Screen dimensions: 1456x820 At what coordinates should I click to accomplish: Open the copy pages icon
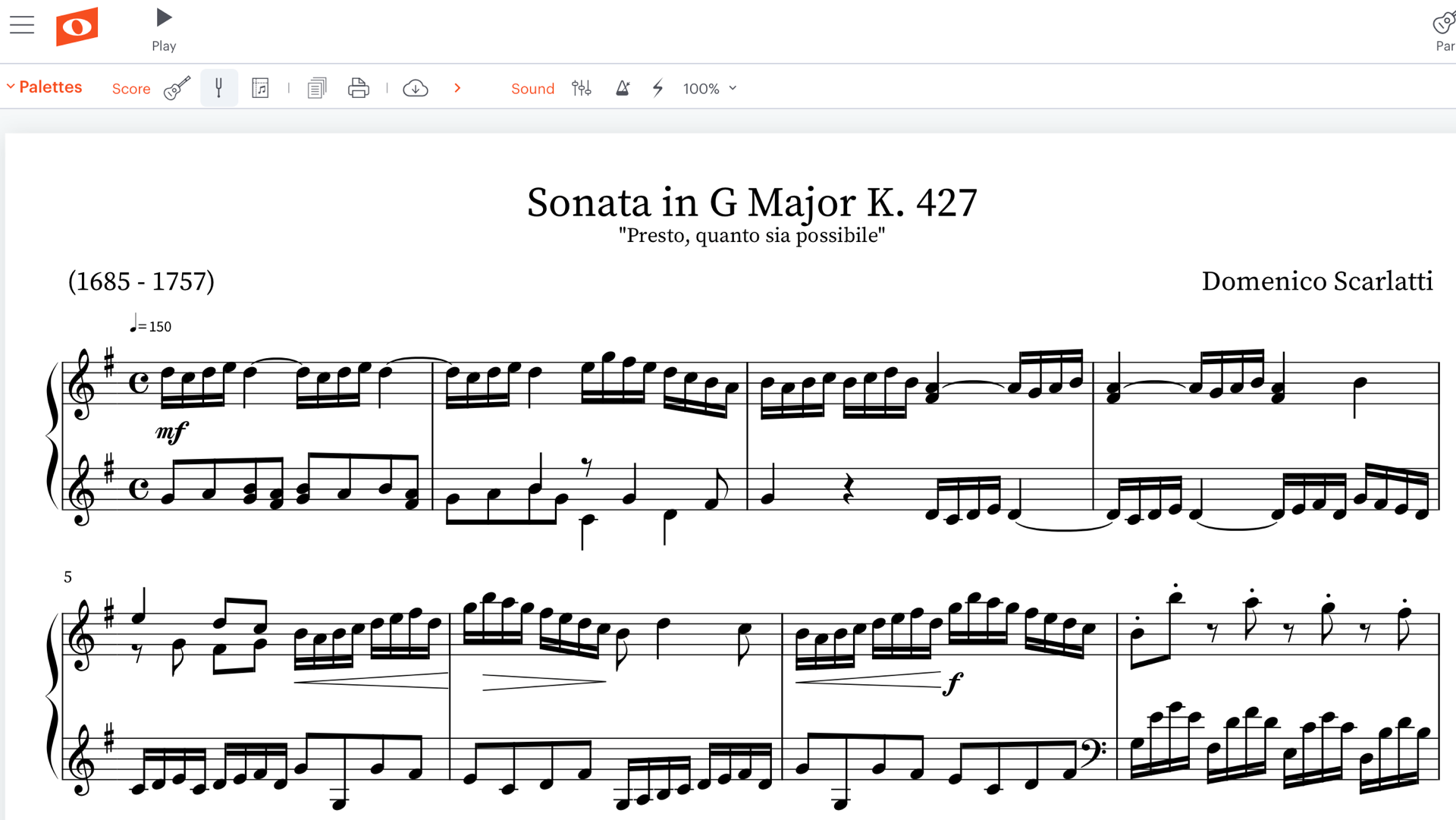pos(317,88)
